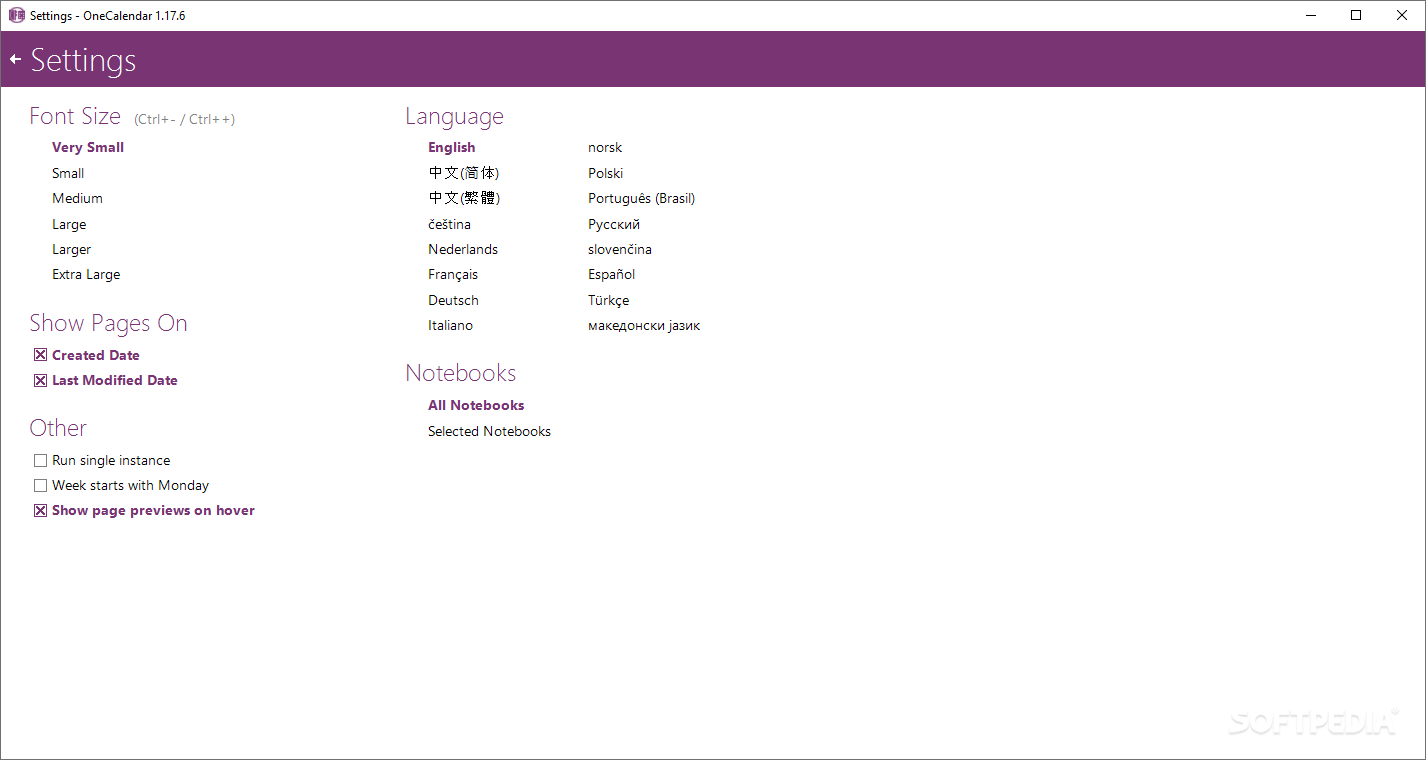This screenshot has width=1426, height=760.
Task: Enable Run single instance
Action: point(40,460)
